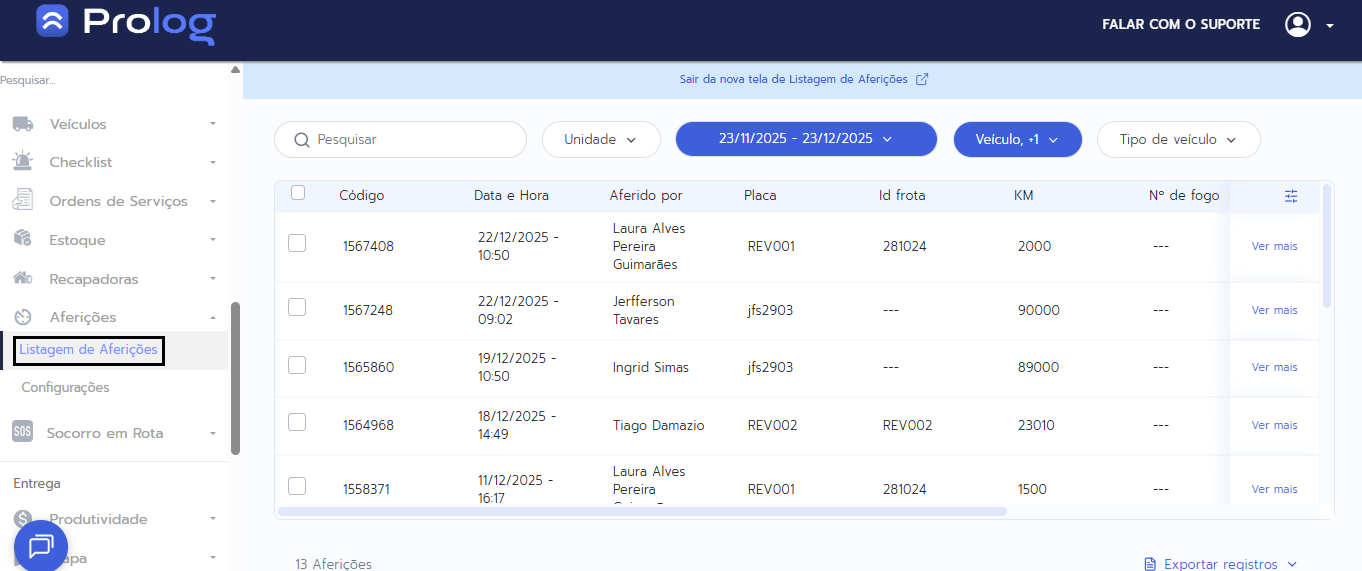Select the checkbox for row 1565860

pyautogui.click(x=297, y=365)
